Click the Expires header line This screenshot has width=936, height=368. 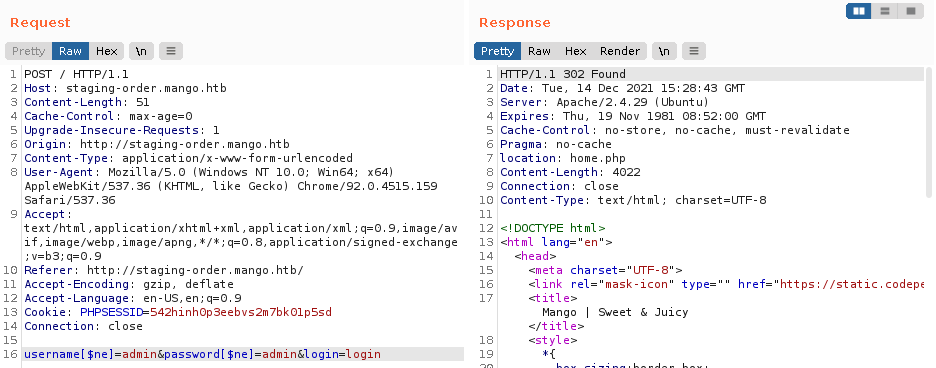coord(633,116)
